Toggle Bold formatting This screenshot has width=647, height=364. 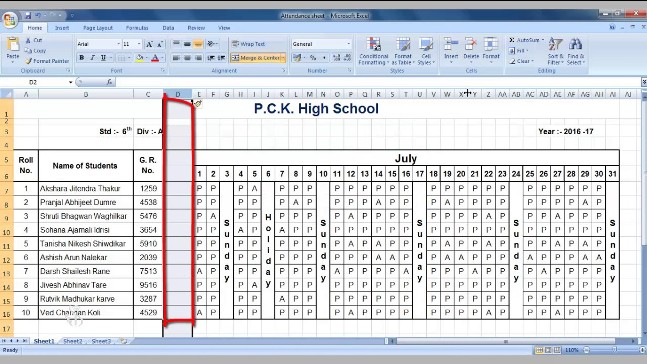coord(82,58)
